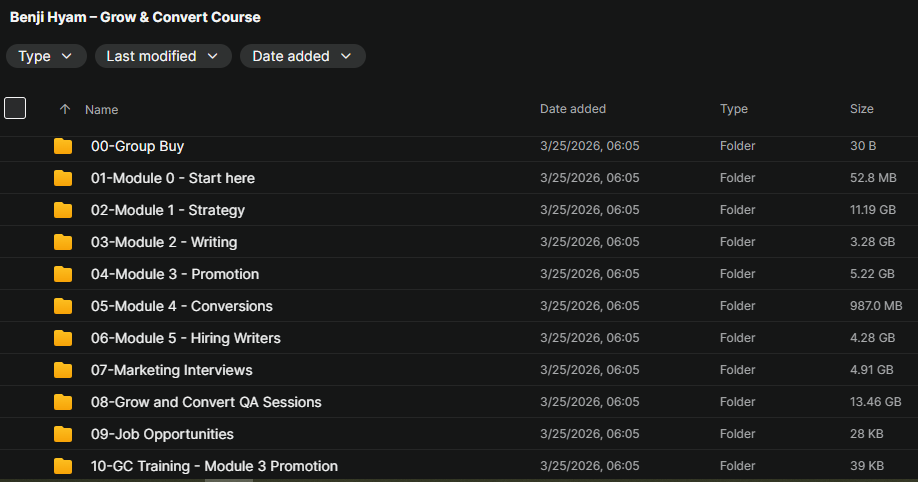Open the 05-Module 4 - Conversions folder

[181, 306]
